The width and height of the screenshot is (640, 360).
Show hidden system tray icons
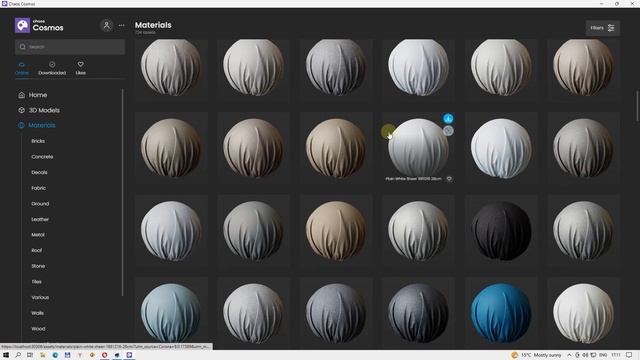(569, 355)
